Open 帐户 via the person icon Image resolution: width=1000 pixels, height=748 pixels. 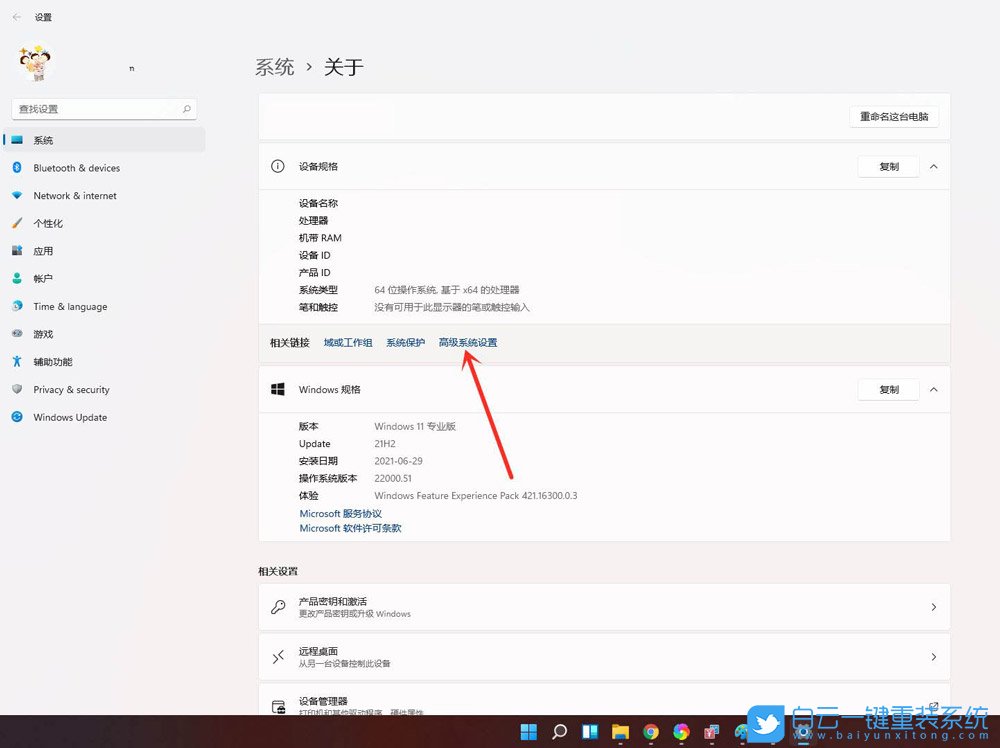[16, 279]
